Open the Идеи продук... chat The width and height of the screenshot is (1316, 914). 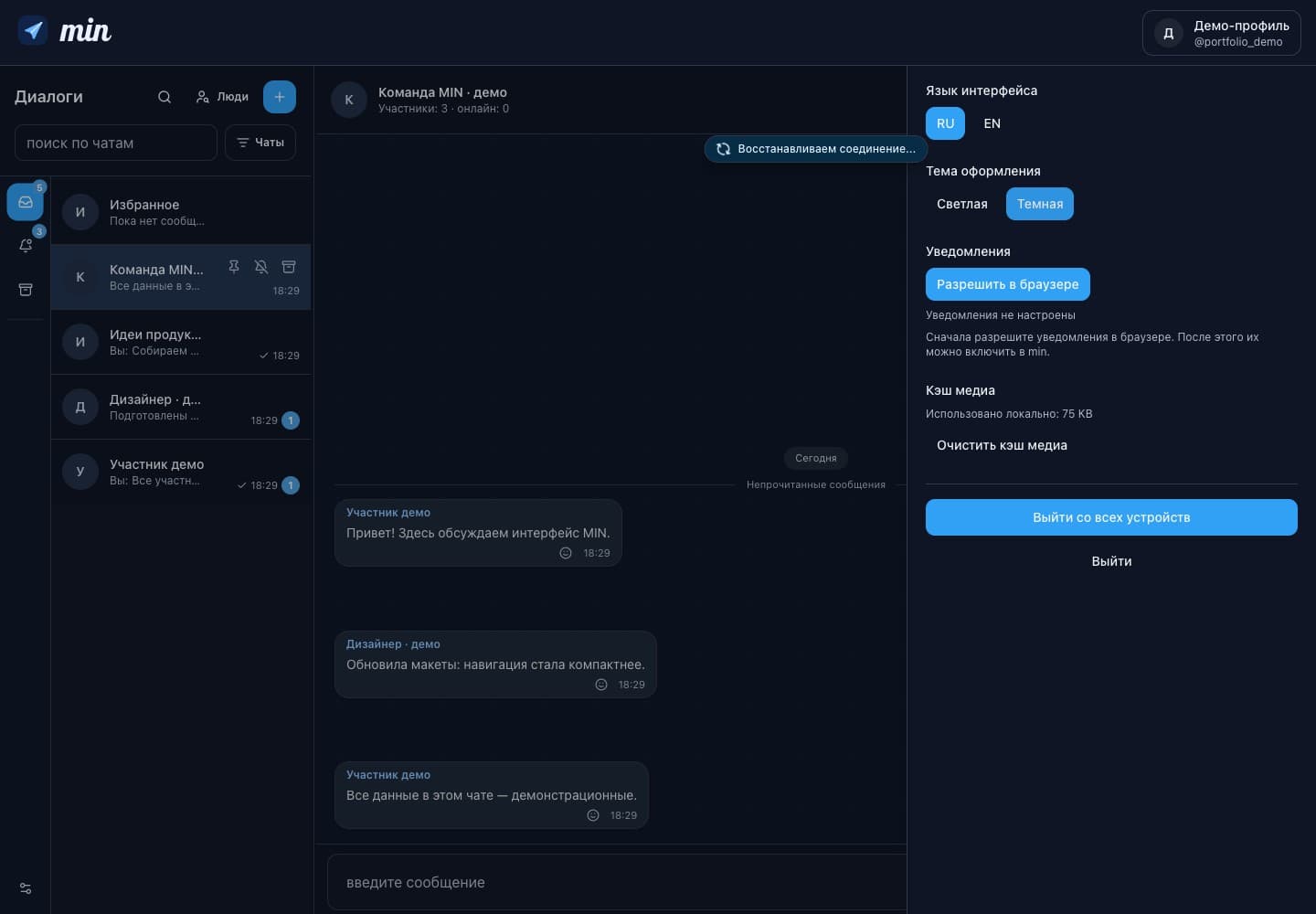click(x=181, y=342)
